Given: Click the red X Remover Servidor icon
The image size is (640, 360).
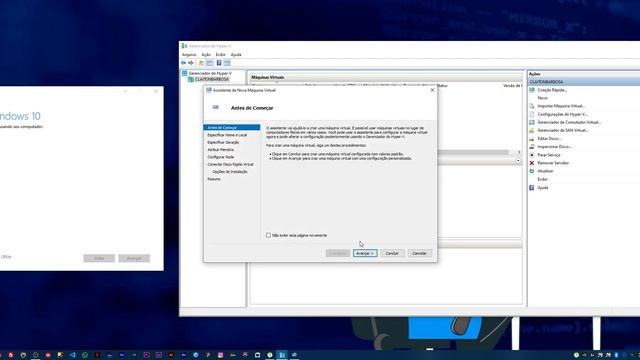Looking at the screenshot, I should (532, 163).
